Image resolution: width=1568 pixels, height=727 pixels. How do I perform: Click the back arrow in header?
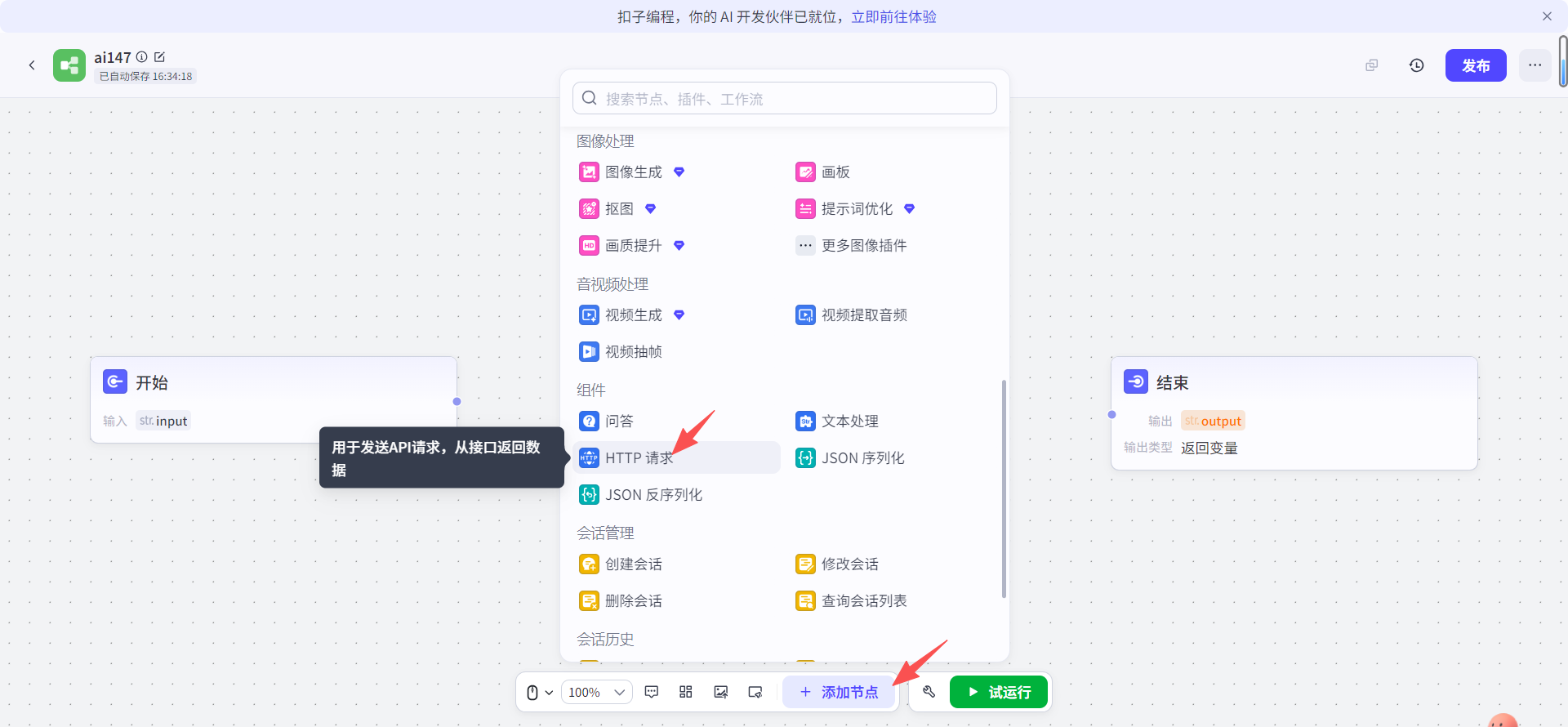(x=32, y=65)
